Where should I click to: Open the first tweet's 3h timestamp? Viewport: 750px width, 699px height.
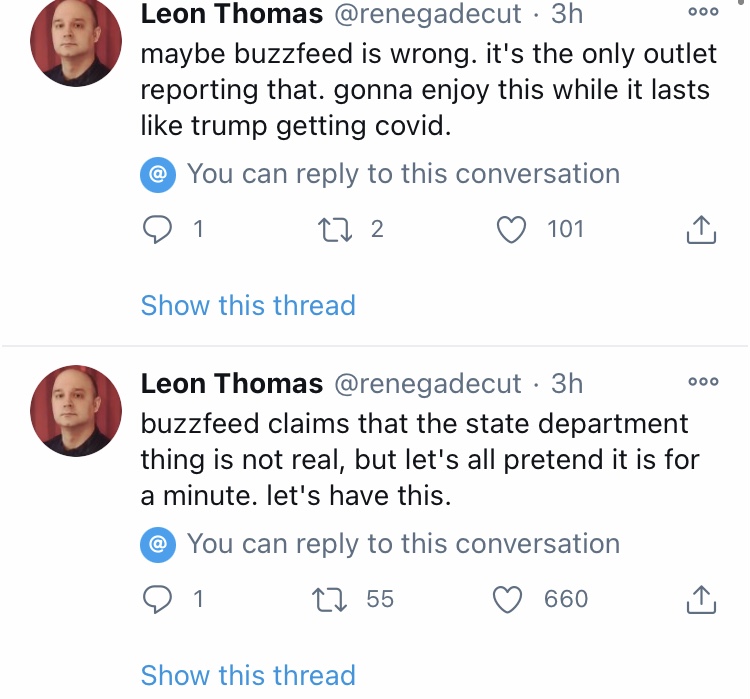point(567,13)
